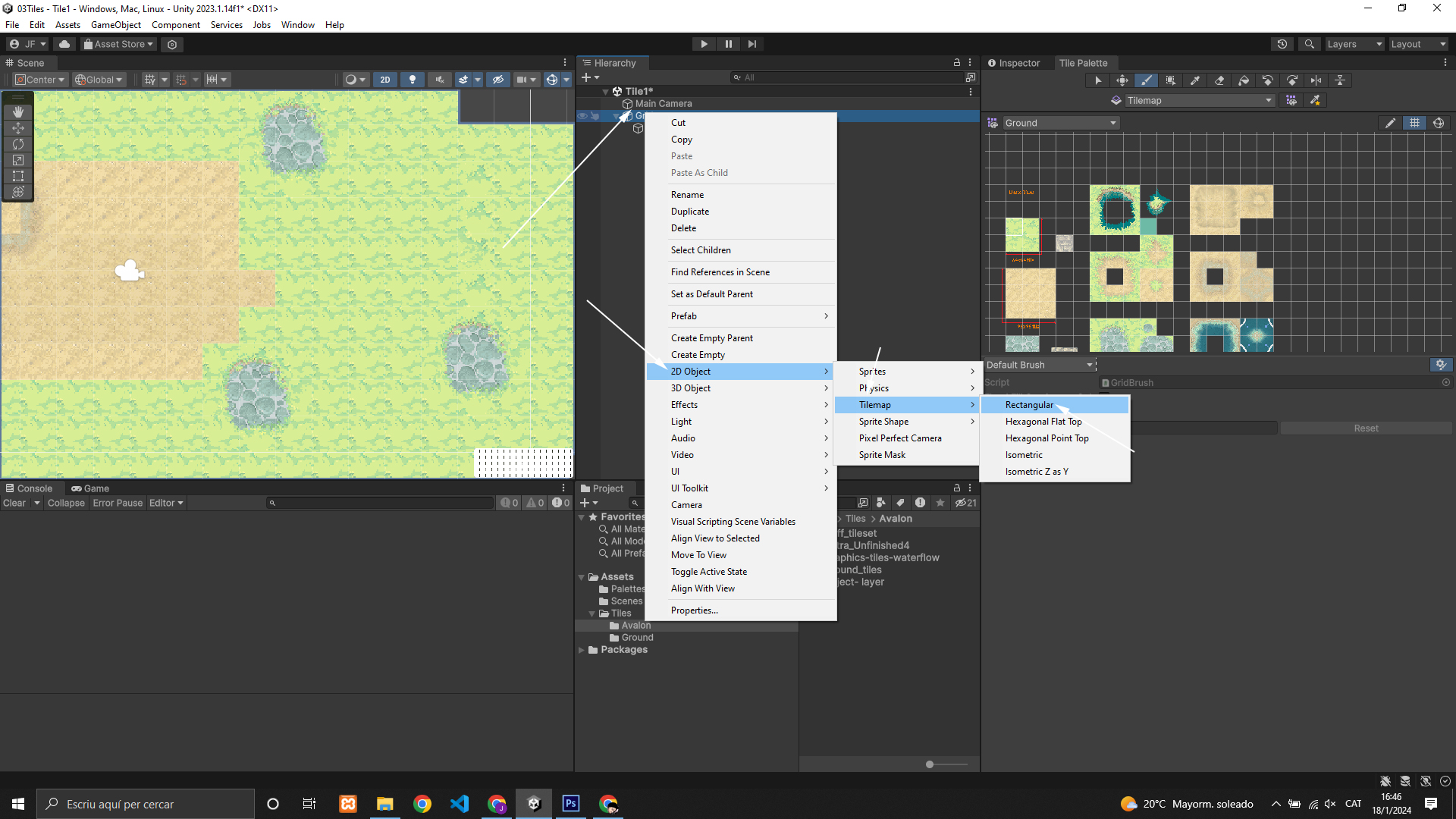The image size is (1456, 819).
Task: Open the Undo History icon
Action: (x=1282, y=44)
